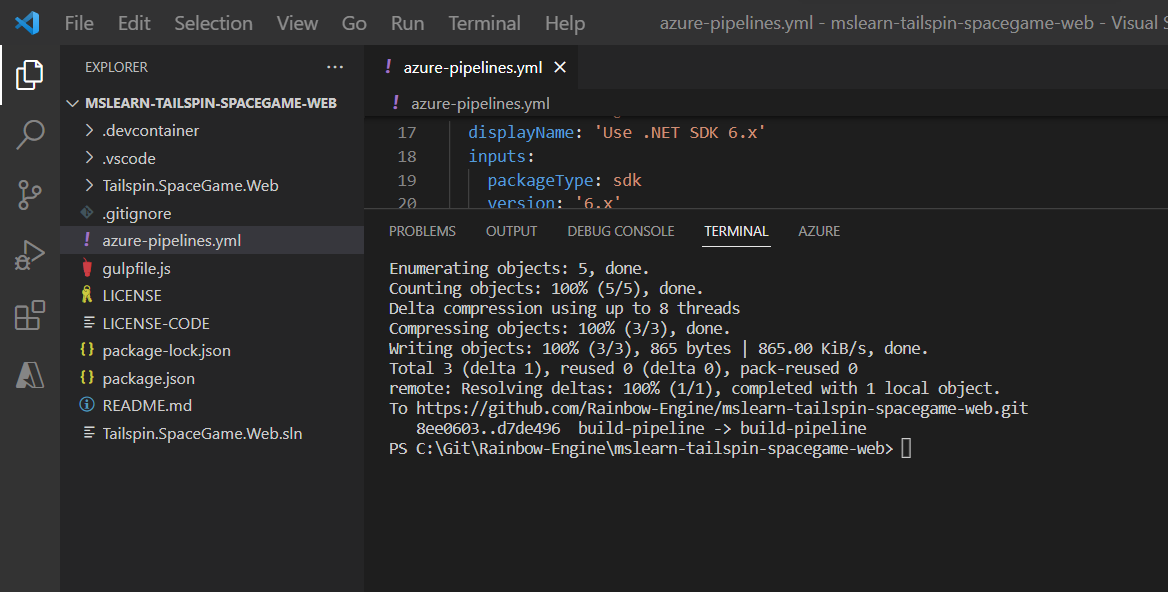Click the .gitignore file icon
Image resolution: width=1168 pixels, height=592 pixels.
point(87,213)
